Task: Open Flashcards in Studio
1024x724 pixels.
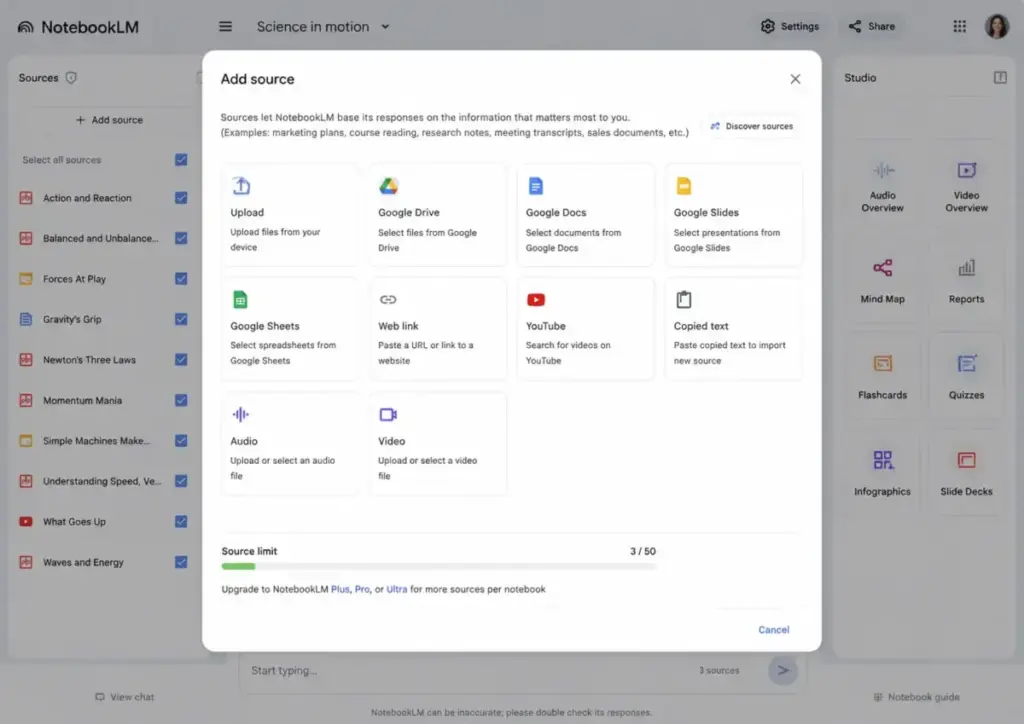Action: [x=882, y=378]
